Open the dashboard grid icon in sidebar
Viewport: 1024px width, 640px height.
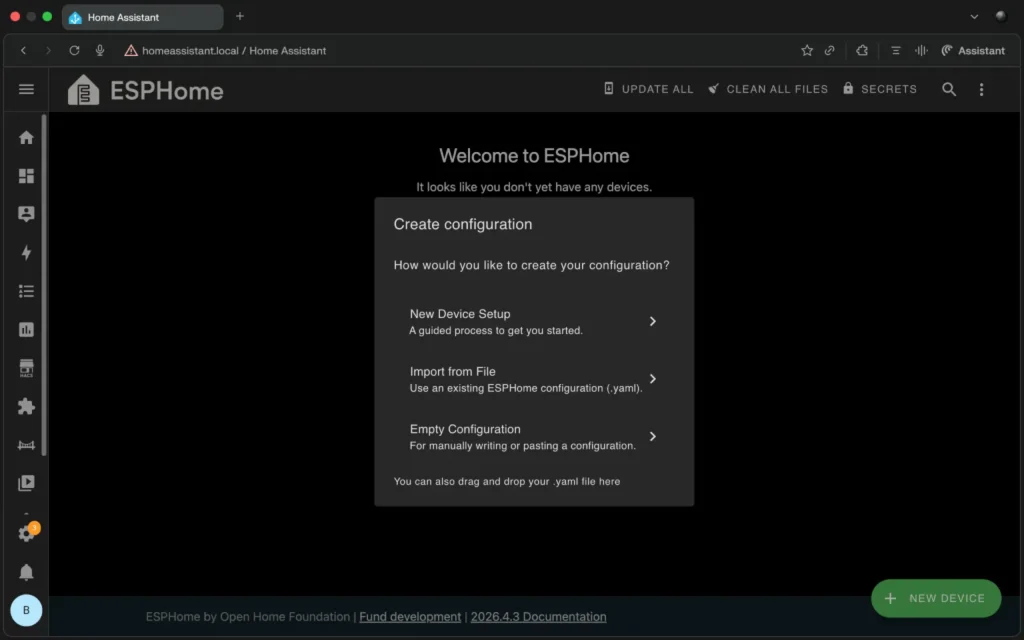coord(26,176)
